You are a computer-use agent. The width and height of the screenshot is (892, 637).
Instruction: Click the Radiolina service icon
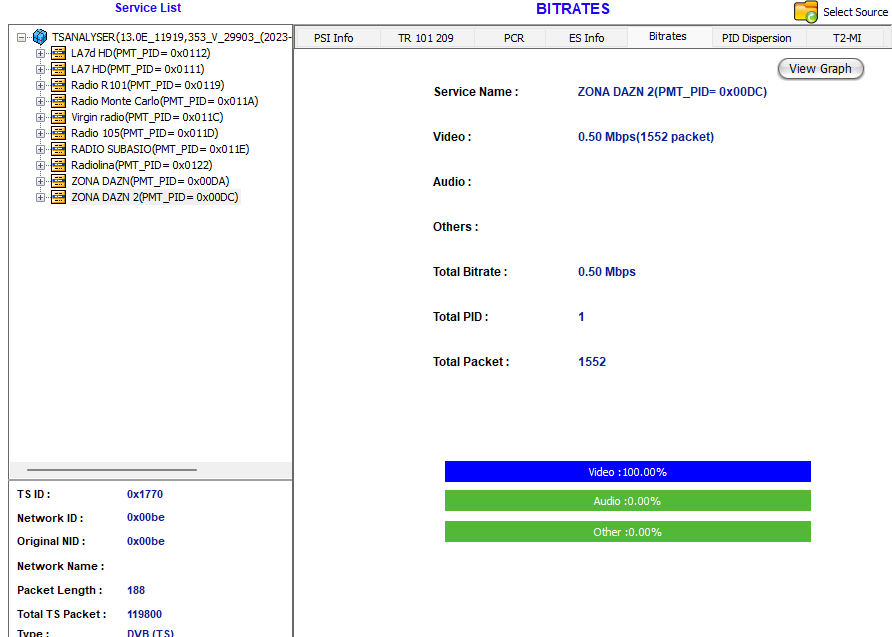click(x=58, y=166)
